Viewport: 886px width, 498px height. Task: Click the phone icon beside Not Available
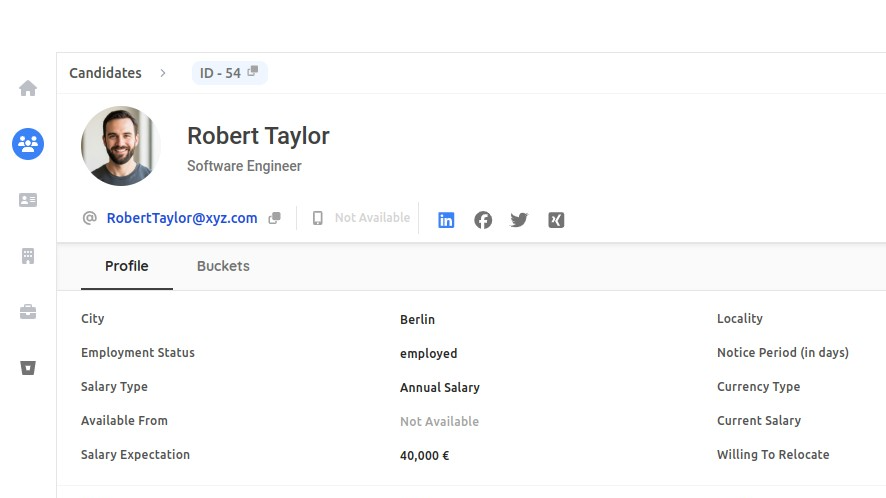[318, 218]
